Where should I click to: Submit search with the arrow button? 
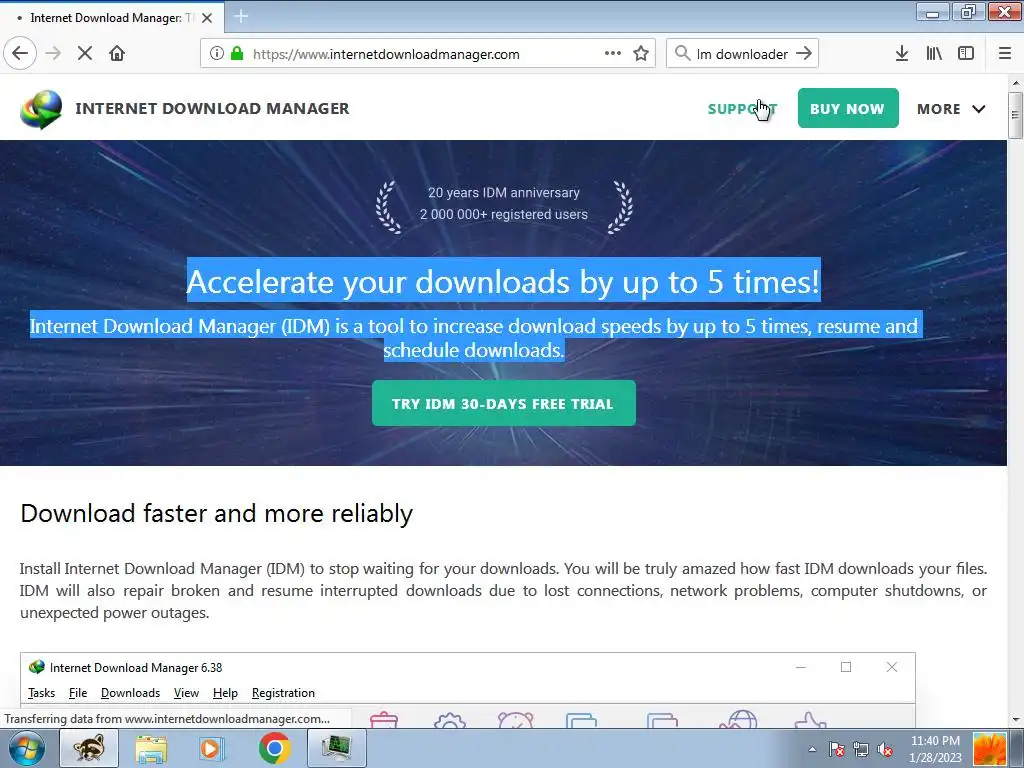pyautogui.click(x=804, y=54)
